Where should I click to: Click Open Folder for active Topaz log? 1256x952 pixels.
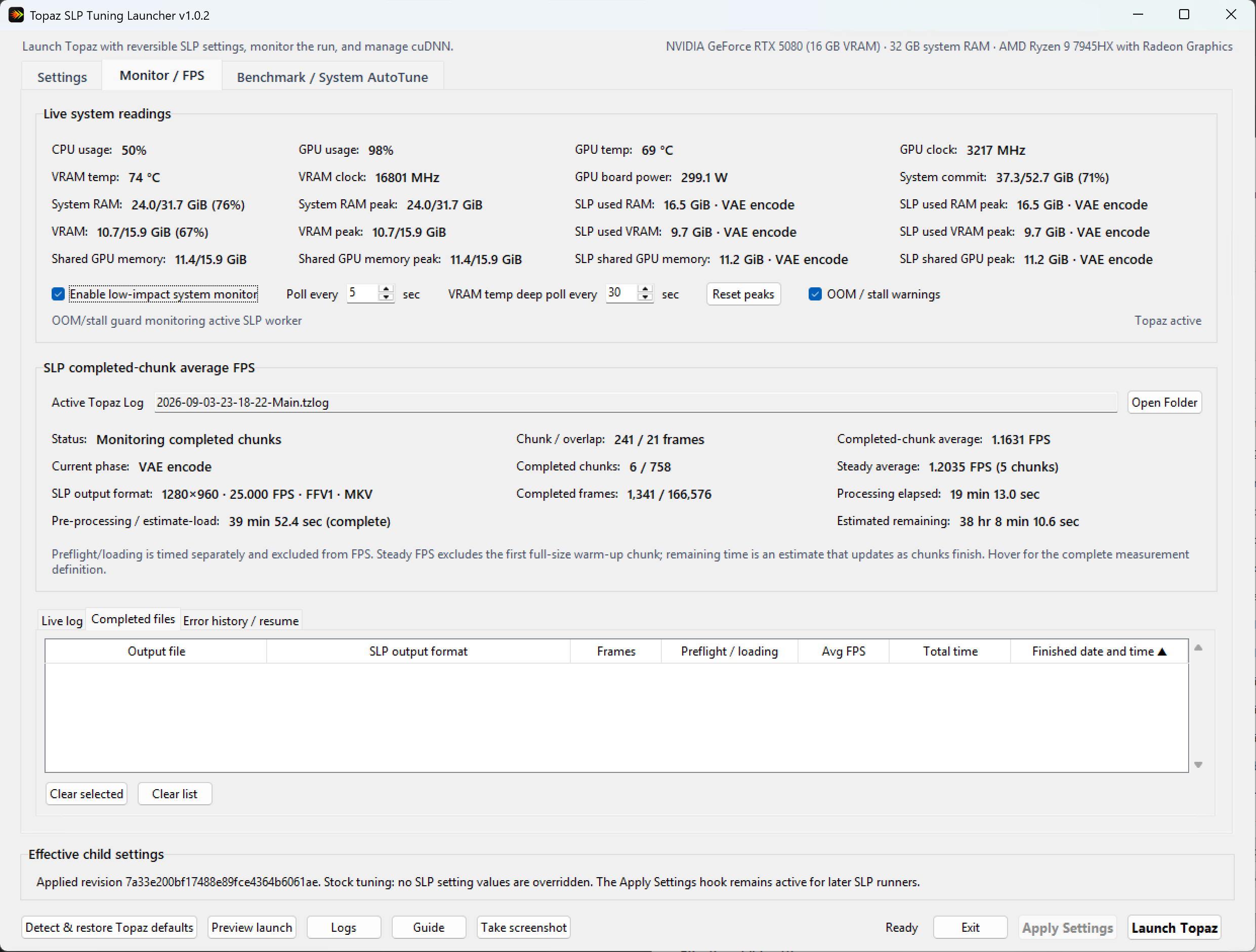click(x=1164, y=403)
